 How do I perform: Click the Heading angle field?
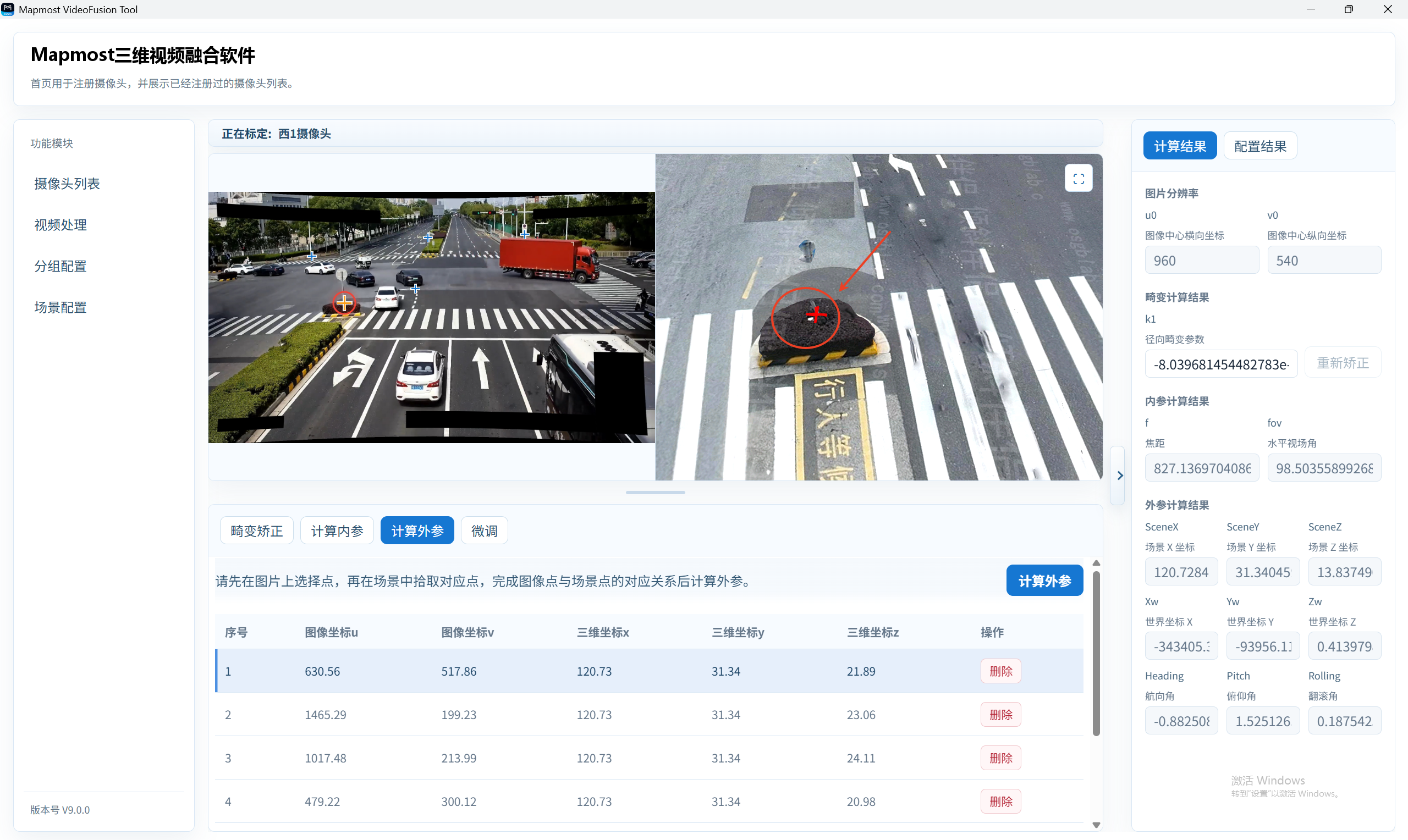coord(1181,721)
